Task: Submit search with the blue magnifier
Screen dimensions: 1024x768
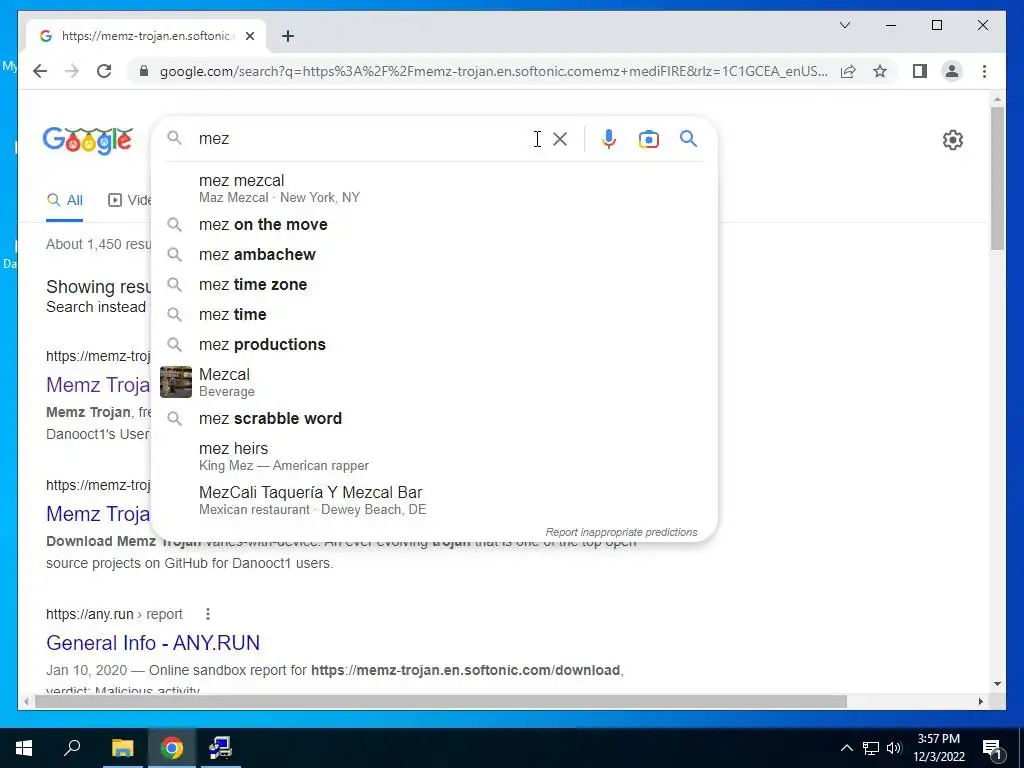Action: pos(688,138)
